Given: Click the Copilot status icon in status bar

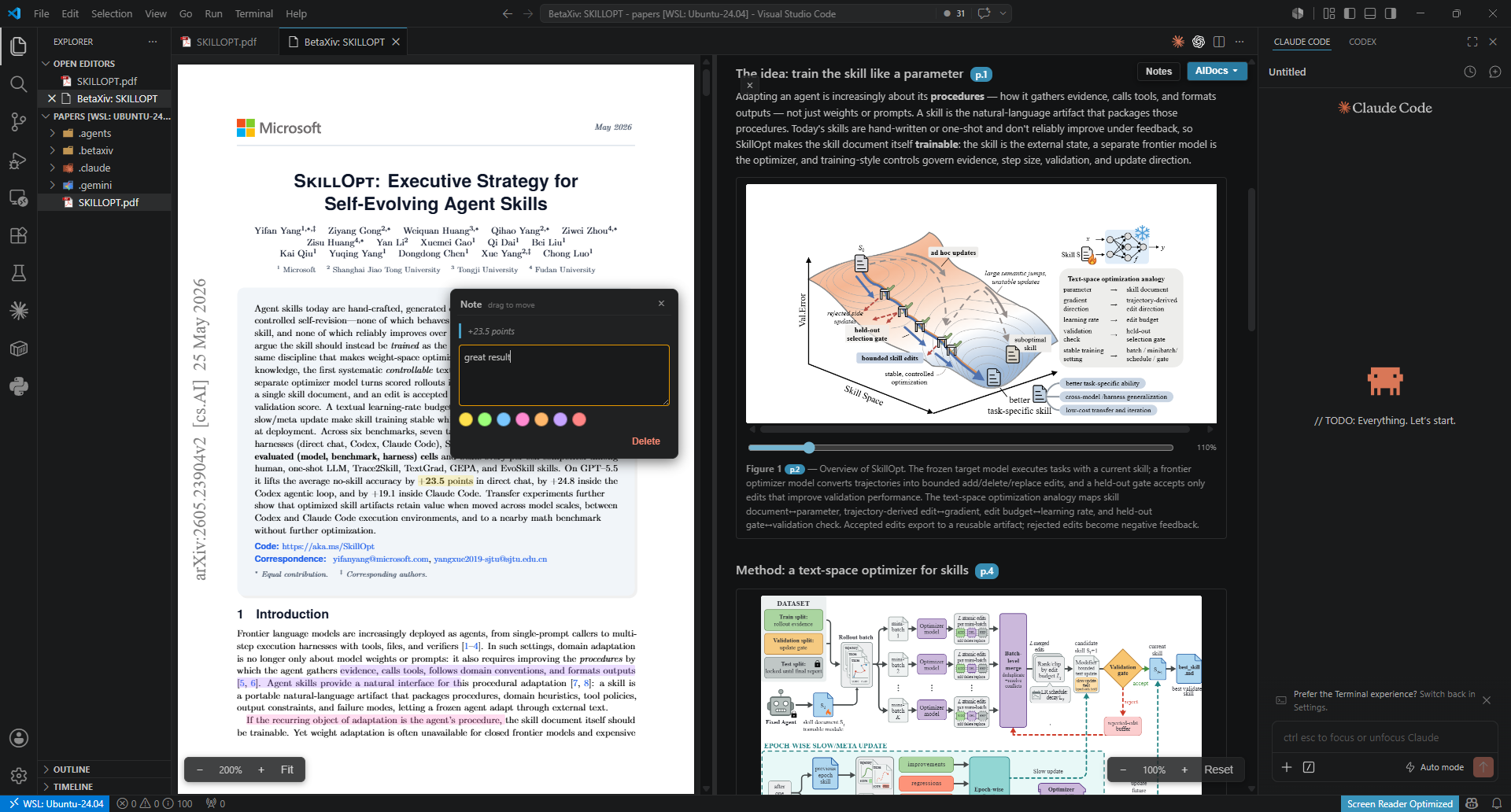Looking at the screenshot, I should (x=1472, y=803).
